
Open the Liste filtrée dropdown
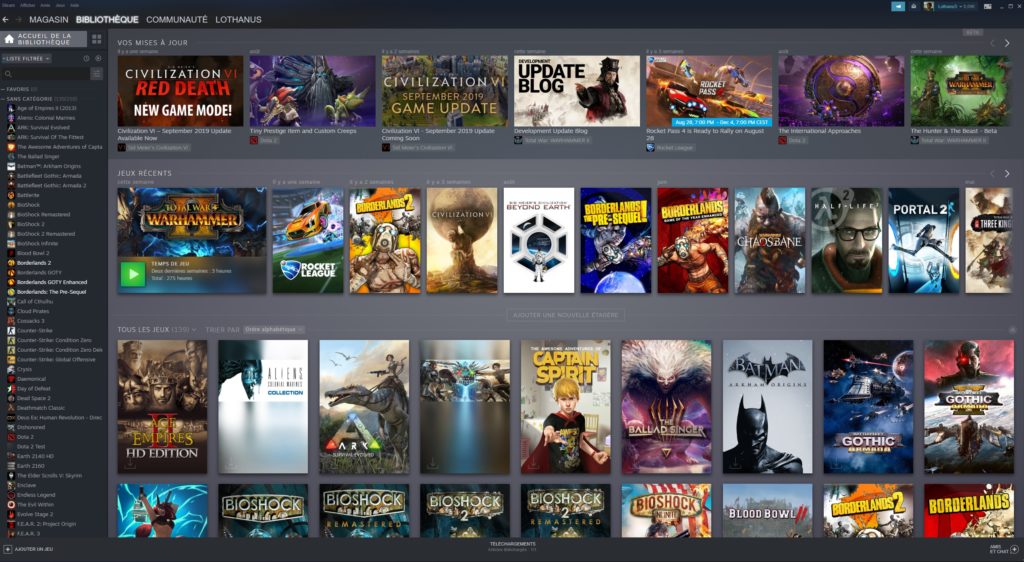tap(28, 59)
